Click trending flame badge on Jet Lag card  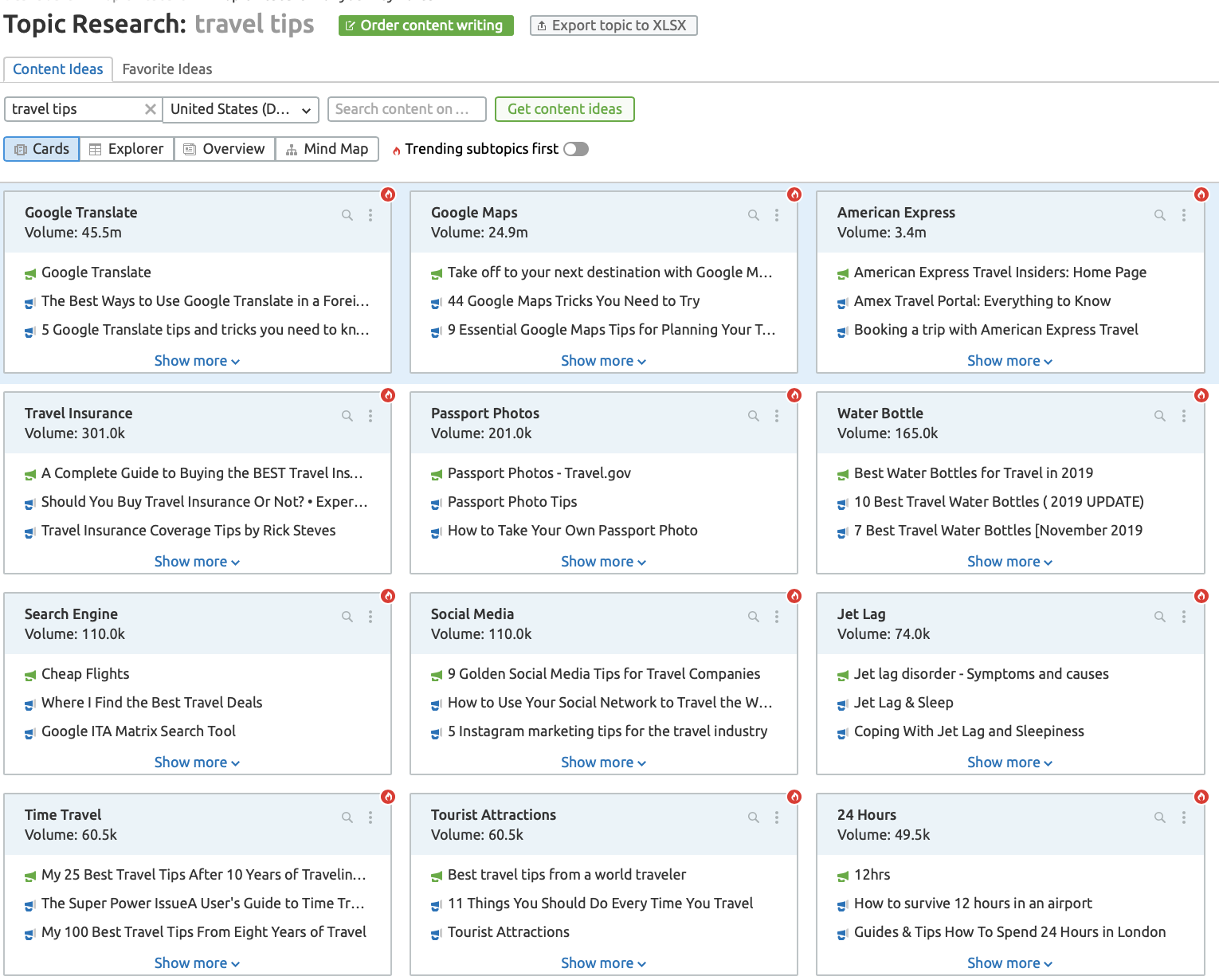coord(1201,596)
